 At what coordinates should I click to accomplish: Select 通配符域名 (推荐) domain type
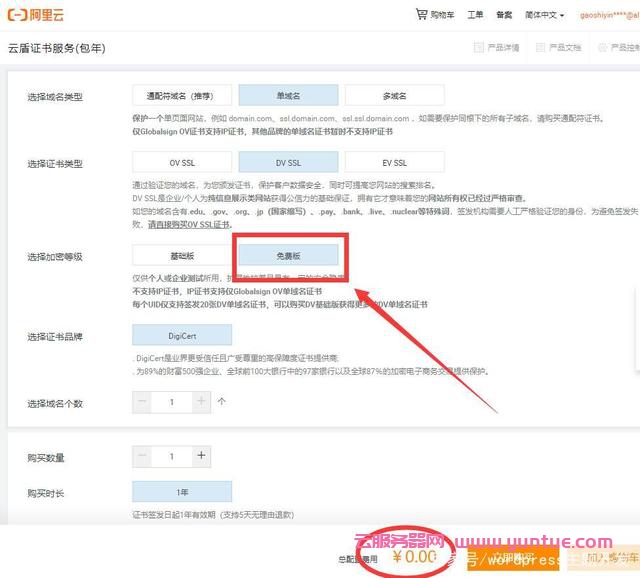coord(181,96)
